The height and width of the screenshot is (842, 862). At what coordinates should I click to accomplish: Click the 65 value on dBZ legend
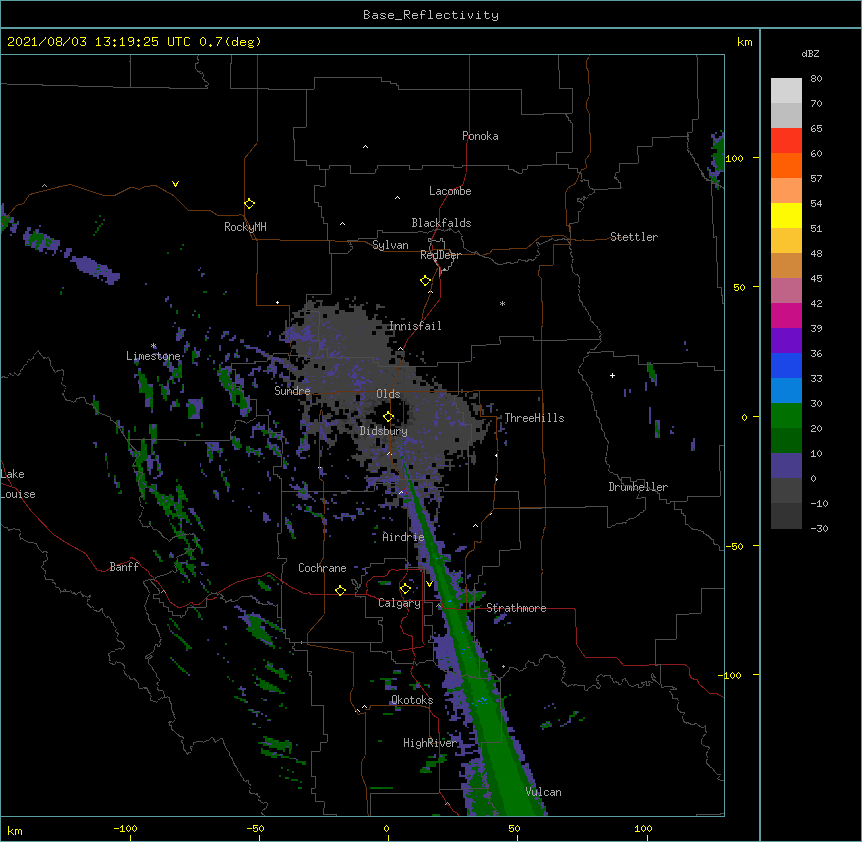tap(816, 129)
